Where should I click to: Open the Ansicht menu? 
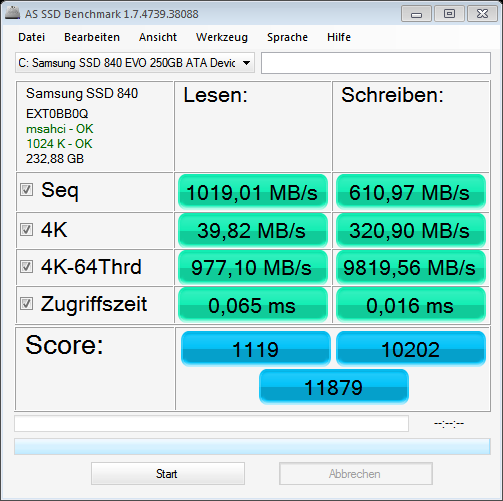158,37
